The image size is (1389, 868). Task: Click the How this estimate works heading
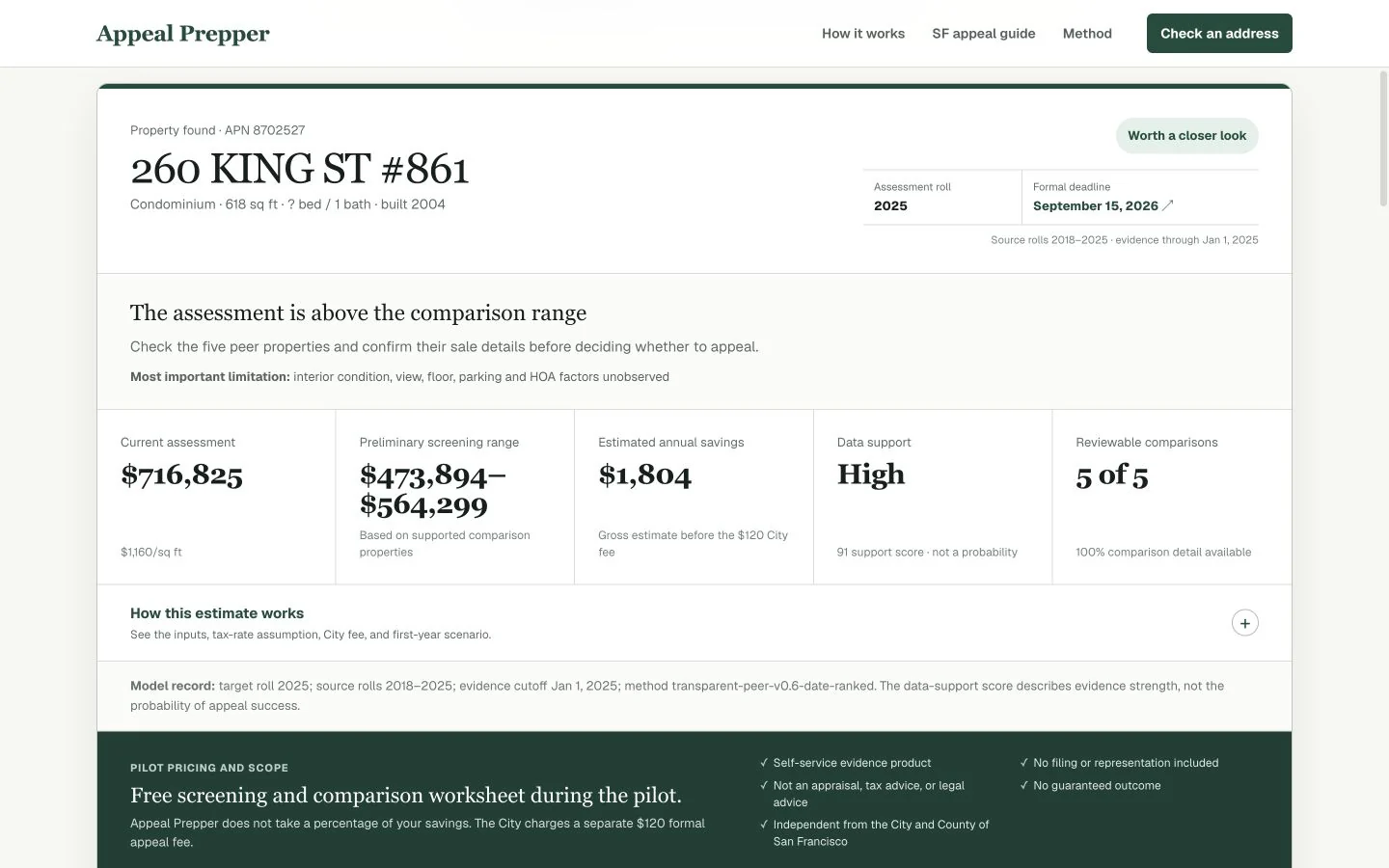217,613
